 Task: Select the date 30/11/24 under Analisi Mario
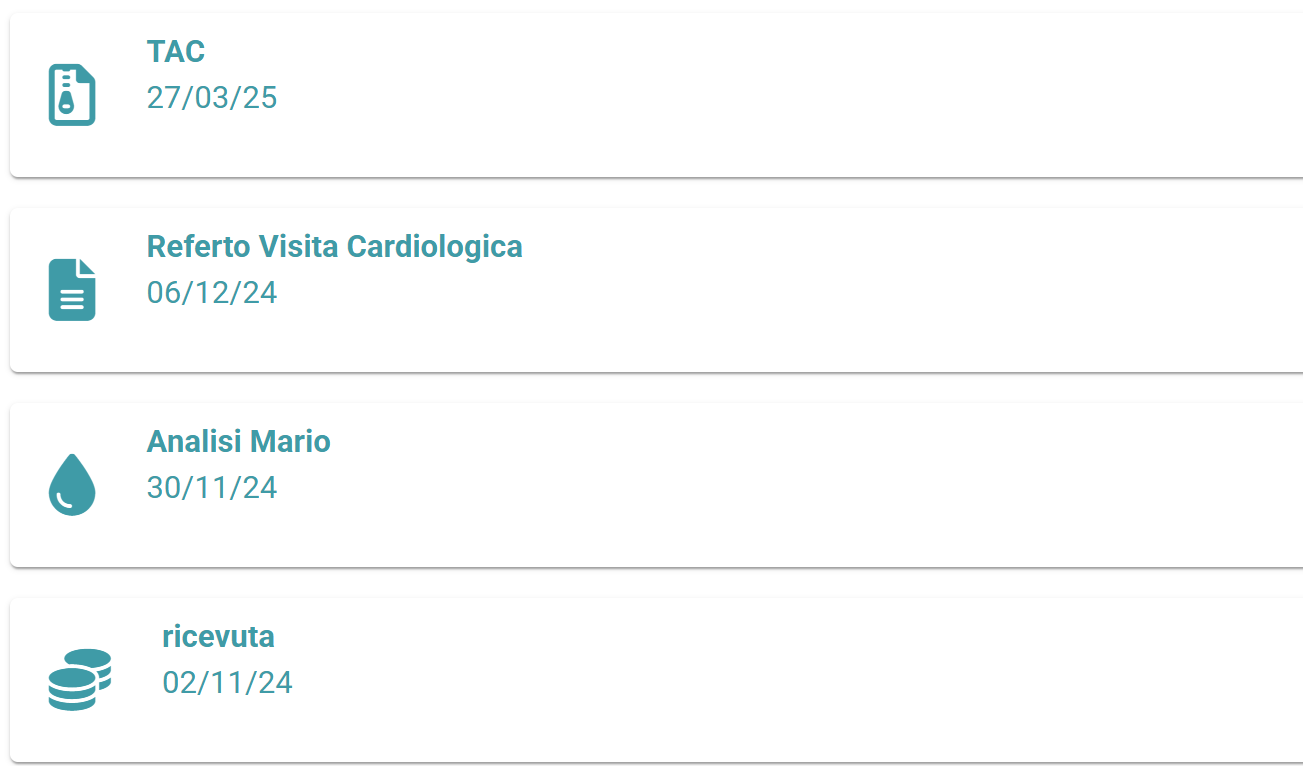coord(212,487)
